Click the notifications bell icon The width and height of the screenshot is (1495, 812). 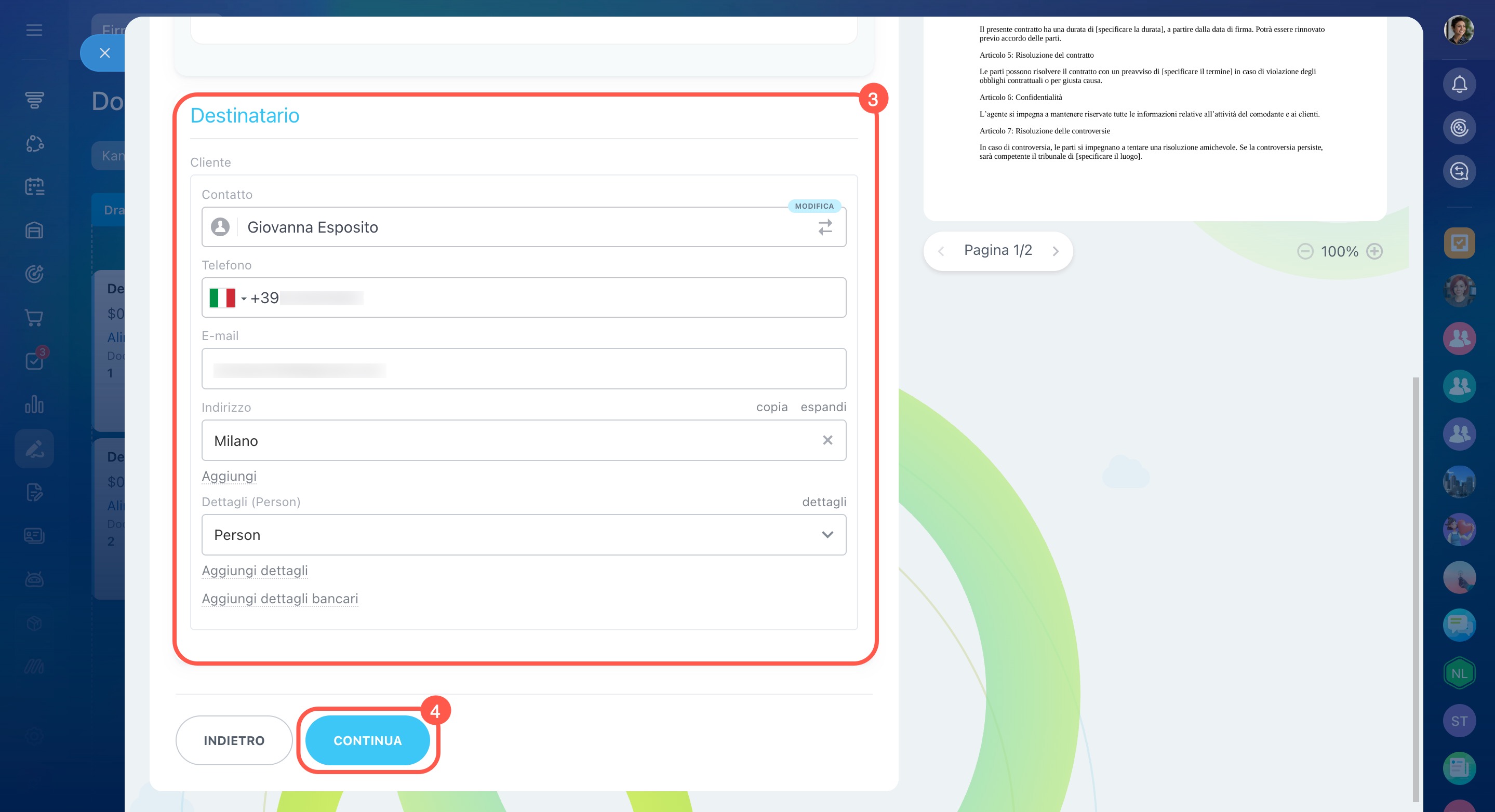coord(1459,85)
